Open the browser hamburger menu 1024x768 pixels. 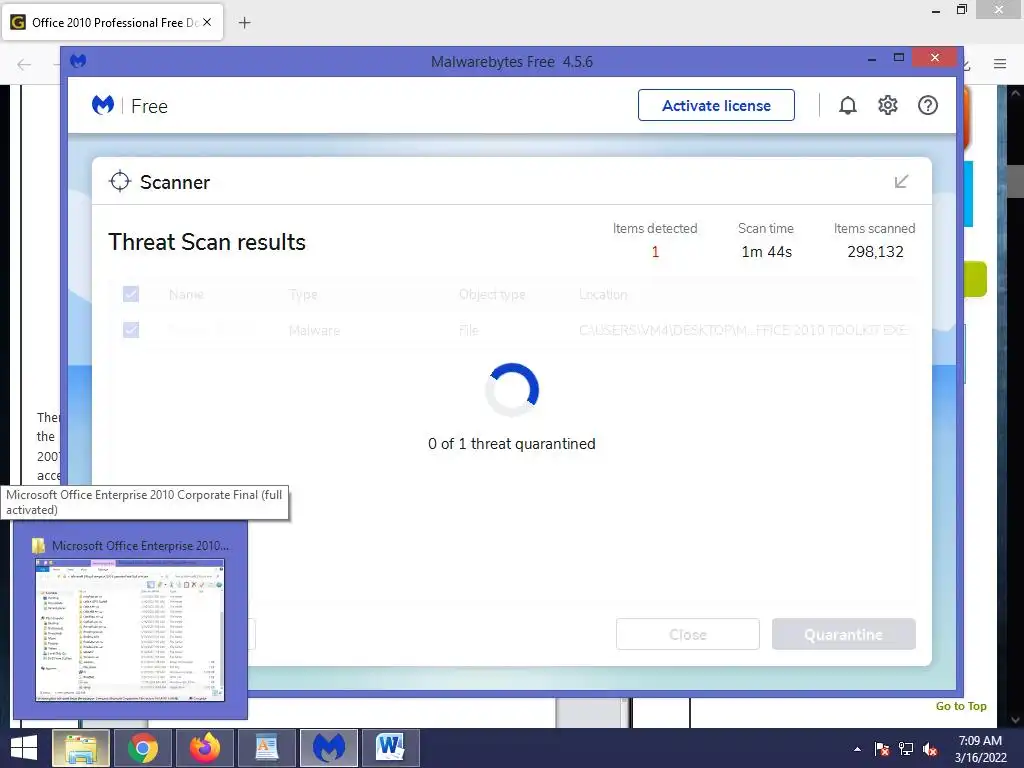(1000, 64)
